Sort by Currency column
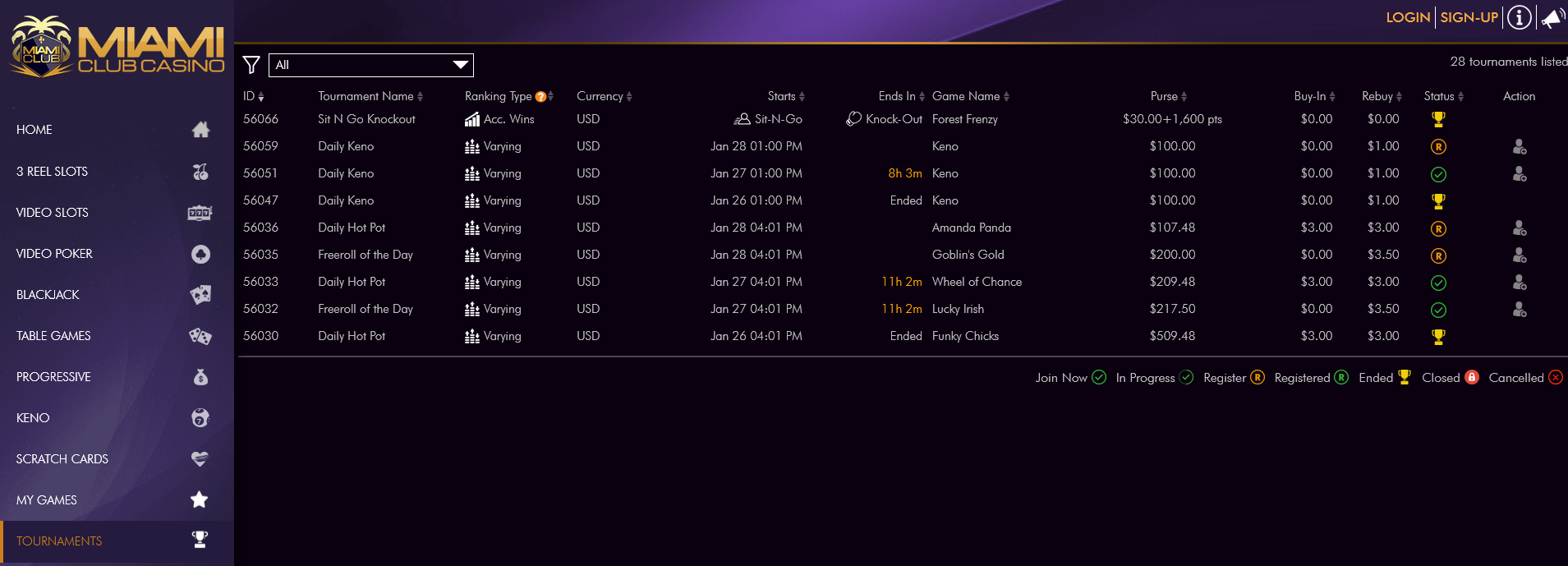The image size is (1568, 566). [605, 96]
